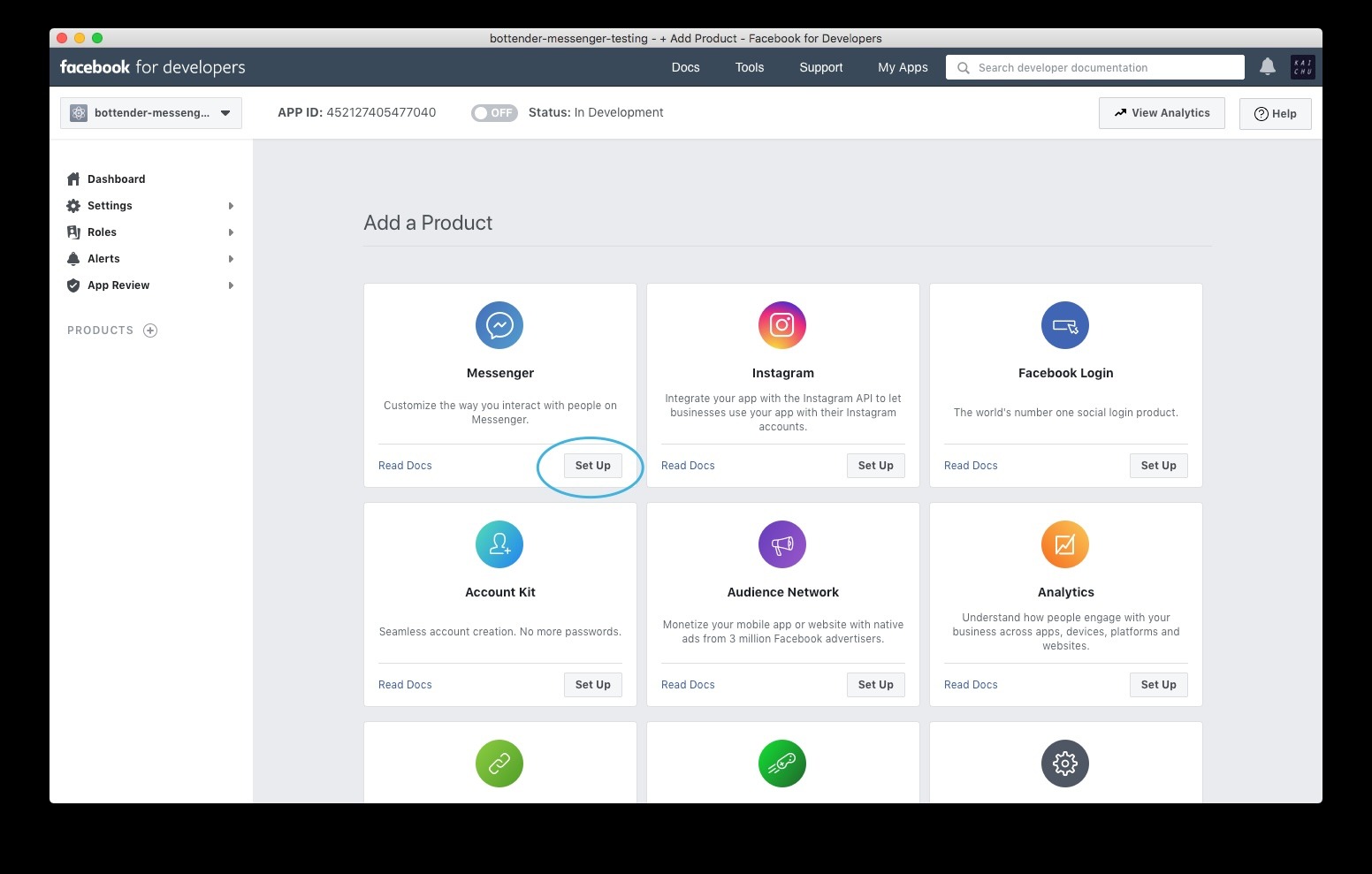Image resolution: width=1372 pixels, height=874 pixels.
Task: Open the My Apps menu
Action: [903, 67]
